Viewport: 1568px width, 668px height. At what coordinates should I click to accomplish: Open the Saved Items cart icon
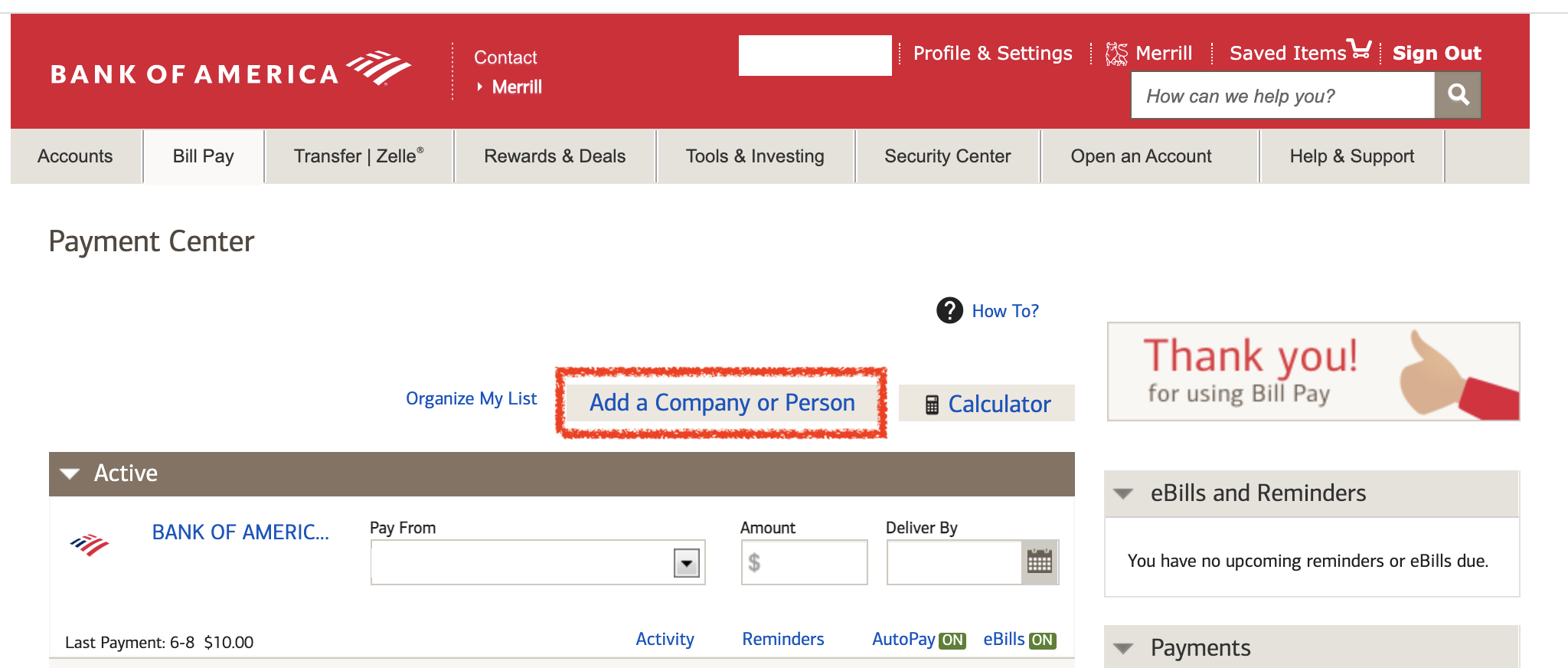click(1360, 49)
